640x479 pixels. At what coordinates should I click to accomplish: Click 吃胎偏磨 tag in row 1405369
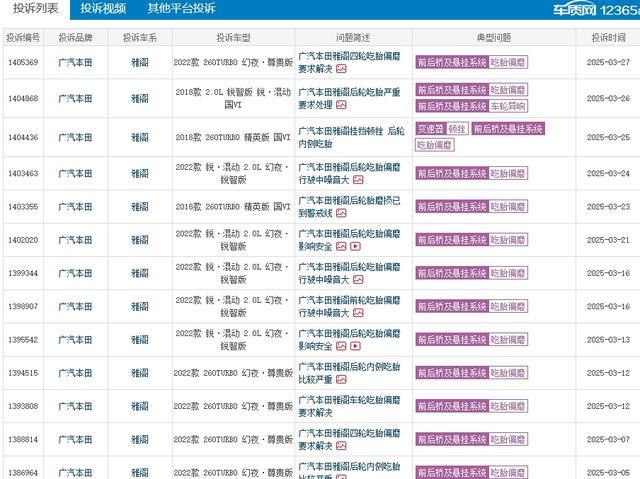point(508,62)
